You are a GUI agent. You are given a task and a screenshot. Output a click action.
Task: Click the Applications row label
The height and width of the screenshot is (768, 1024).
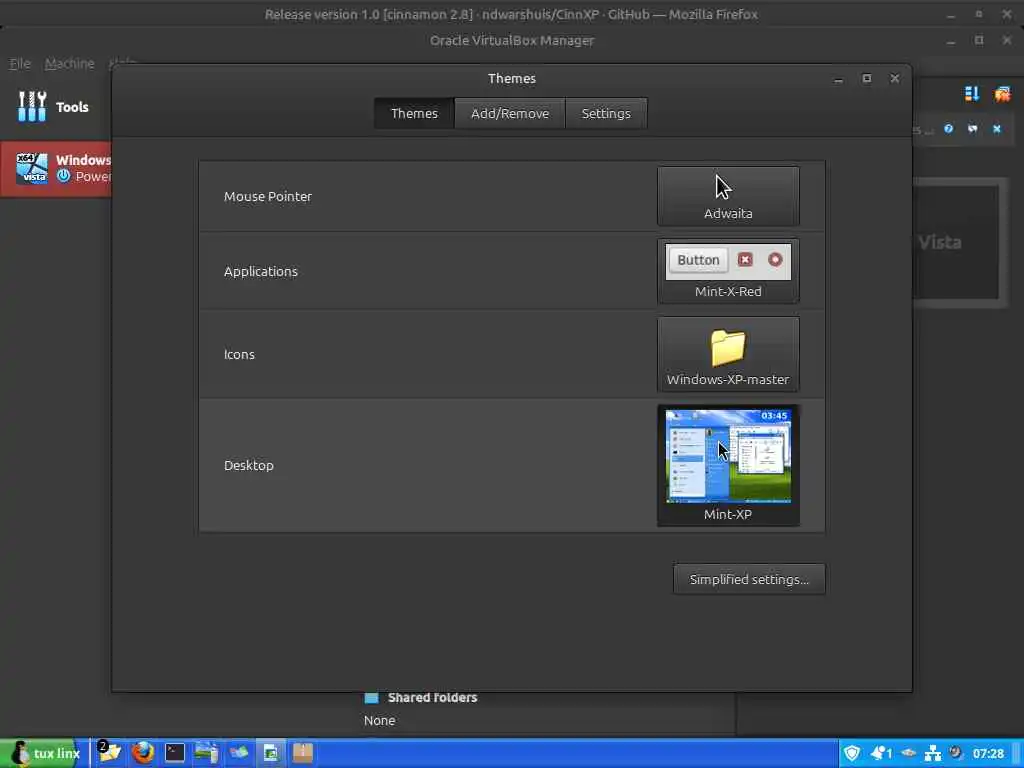point(261,272)
